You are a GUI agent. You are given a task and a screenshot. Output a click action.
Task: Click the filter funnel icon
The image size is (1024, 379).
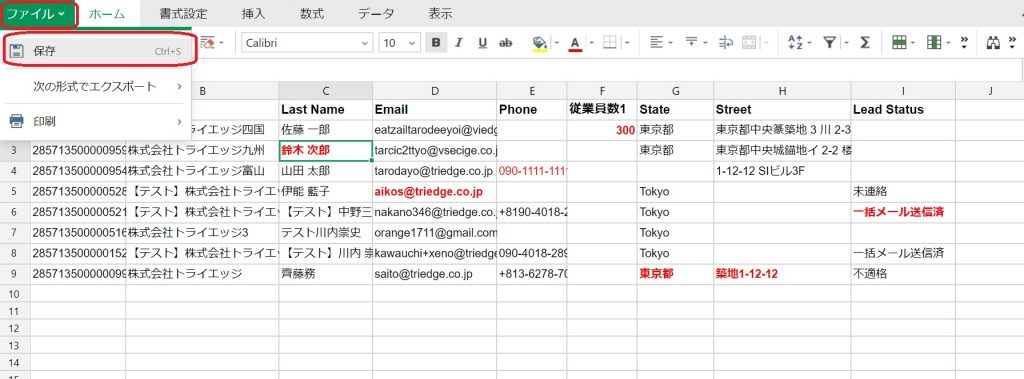tap(829, 42)
